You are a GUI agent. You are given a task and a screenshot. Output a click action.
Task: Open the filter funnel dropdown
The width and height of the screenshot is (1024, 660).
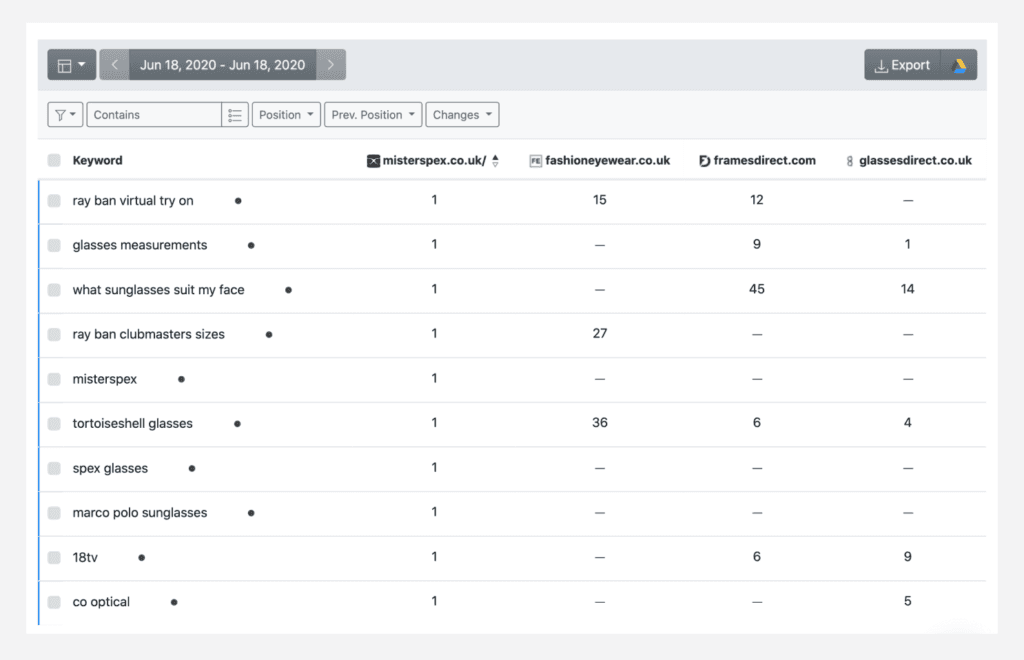pyautogui.click(x=65, y=115)
